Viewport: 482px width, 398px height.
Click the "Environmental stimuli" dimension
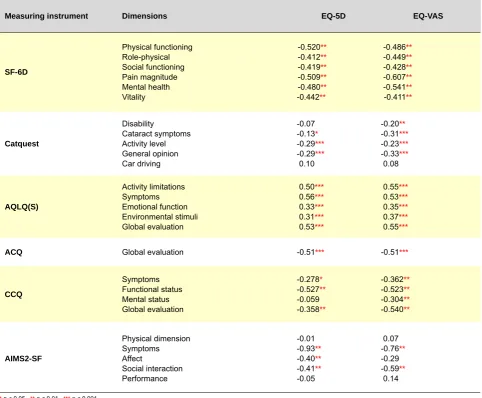pos(160,217)
